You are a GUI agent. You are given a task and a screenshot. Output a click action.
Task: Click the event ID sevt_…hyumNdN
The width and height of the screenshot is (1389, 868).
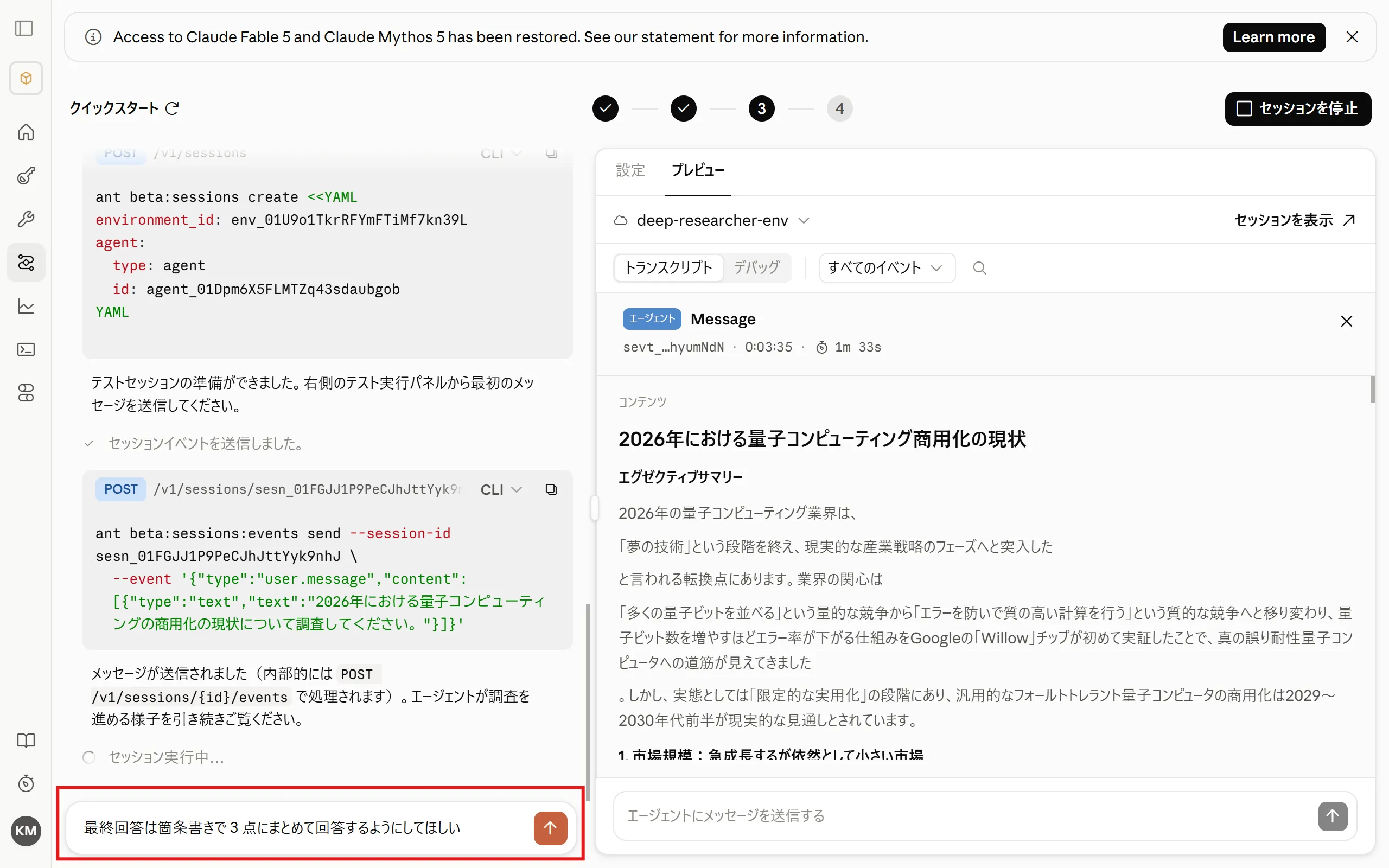[x=673, y=347]
